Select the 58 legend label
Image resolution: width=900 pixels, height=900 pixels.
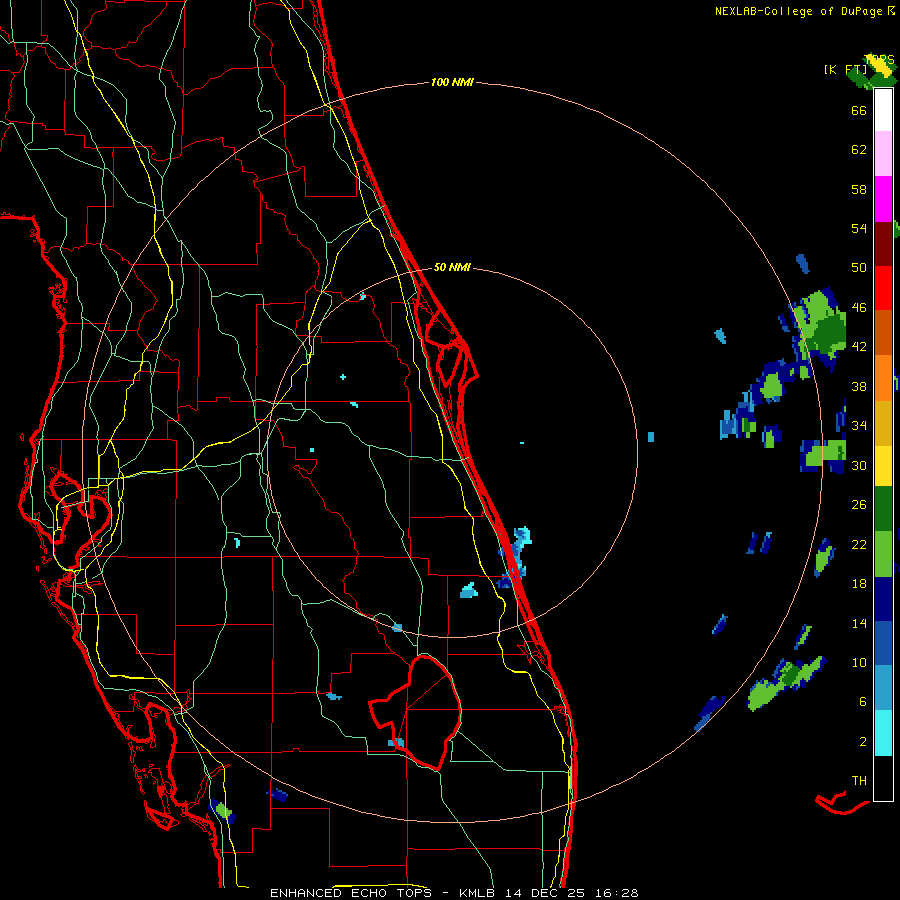(859, 189)
